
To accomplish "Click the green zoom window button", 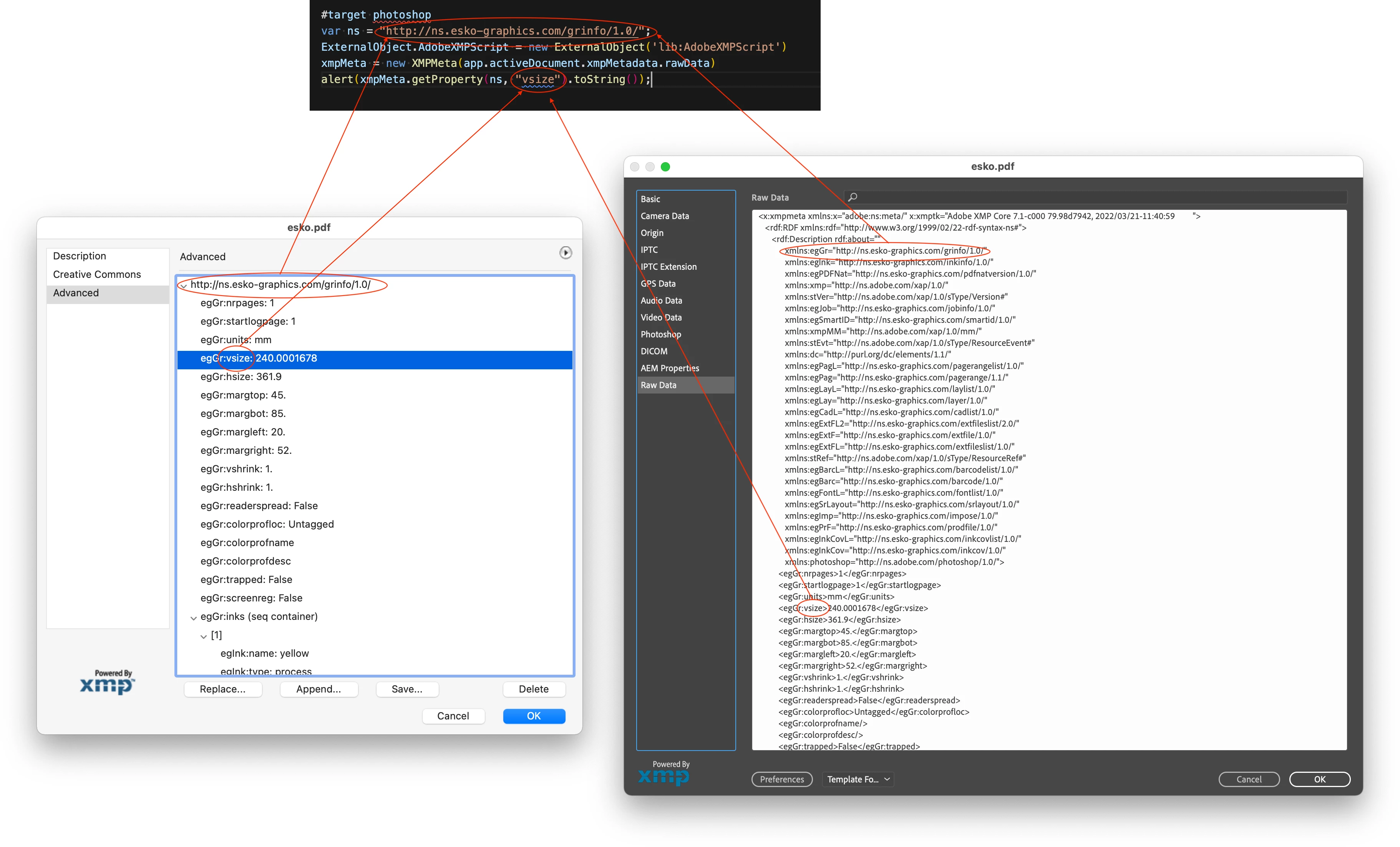I will click(x=665, y=166).
